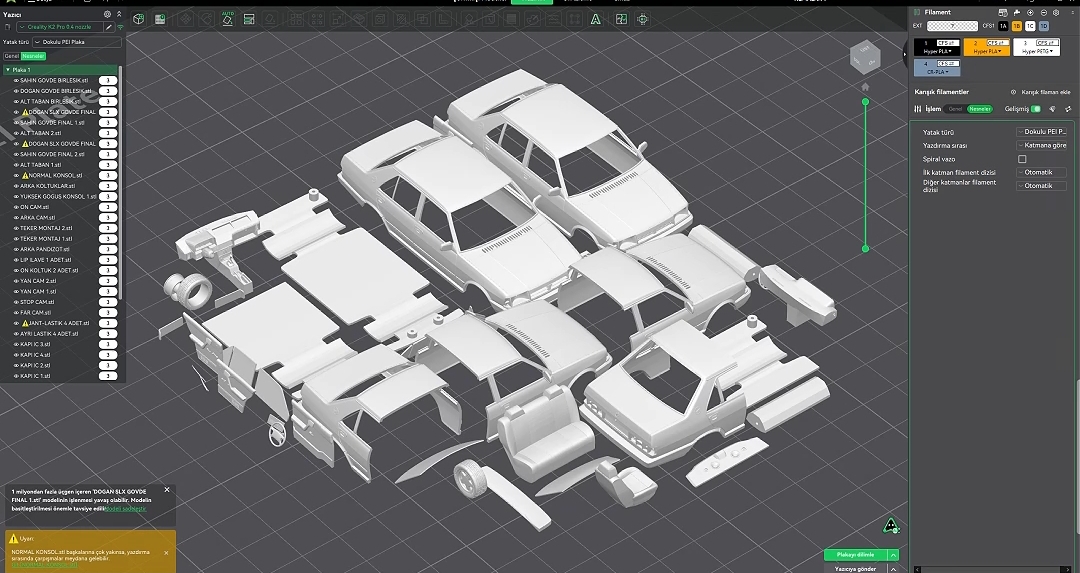Click the compare presets icon in İşlem row

tap(1068, 109)
